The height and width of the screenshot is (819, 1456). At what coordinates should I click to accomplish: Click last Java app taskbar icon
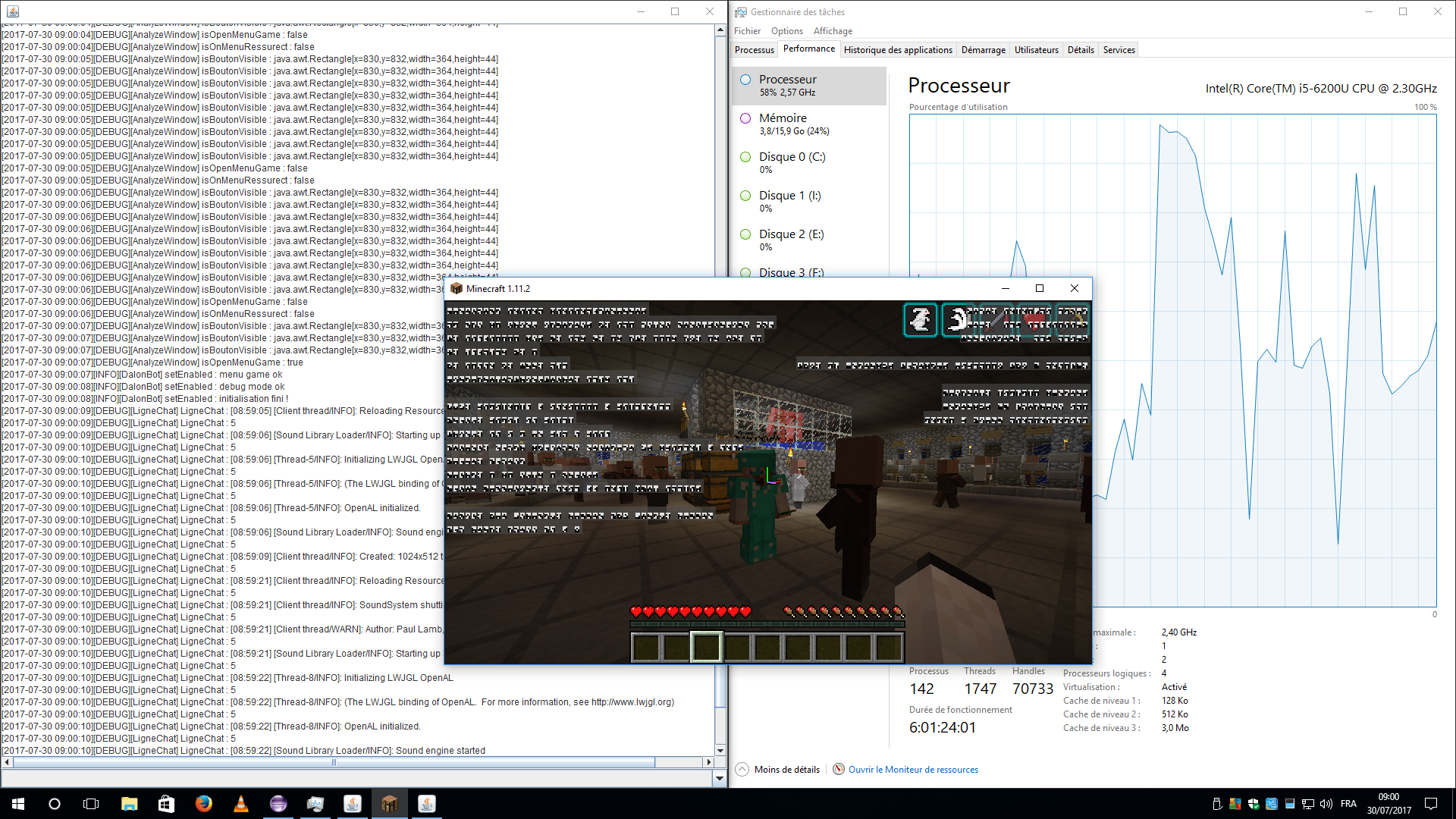tap(426, 804)
